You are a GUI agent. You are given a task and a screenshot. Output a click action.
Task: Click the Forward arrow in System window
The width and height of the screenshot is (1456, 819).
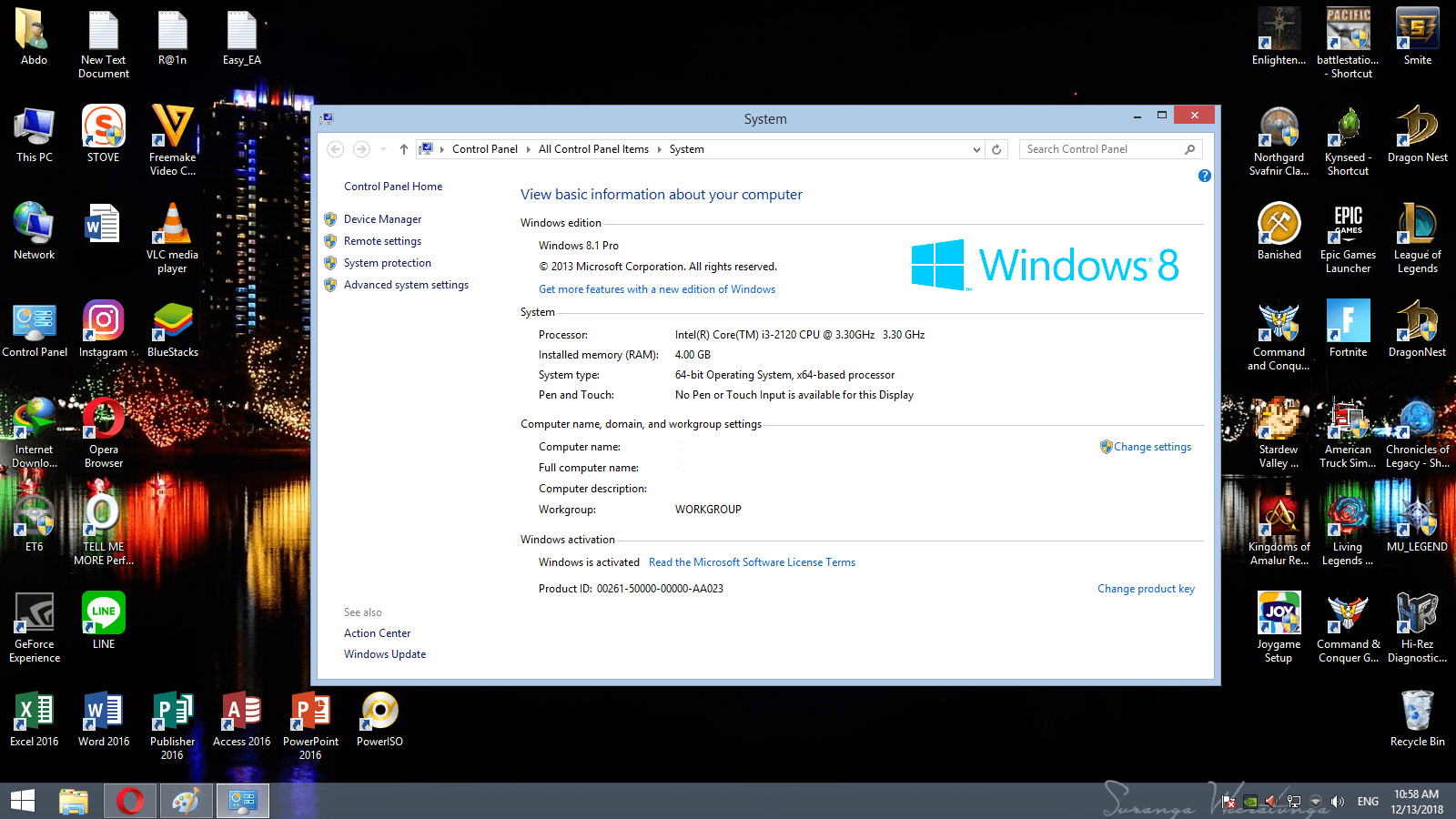pyautogui.click(x=361, y=149)
